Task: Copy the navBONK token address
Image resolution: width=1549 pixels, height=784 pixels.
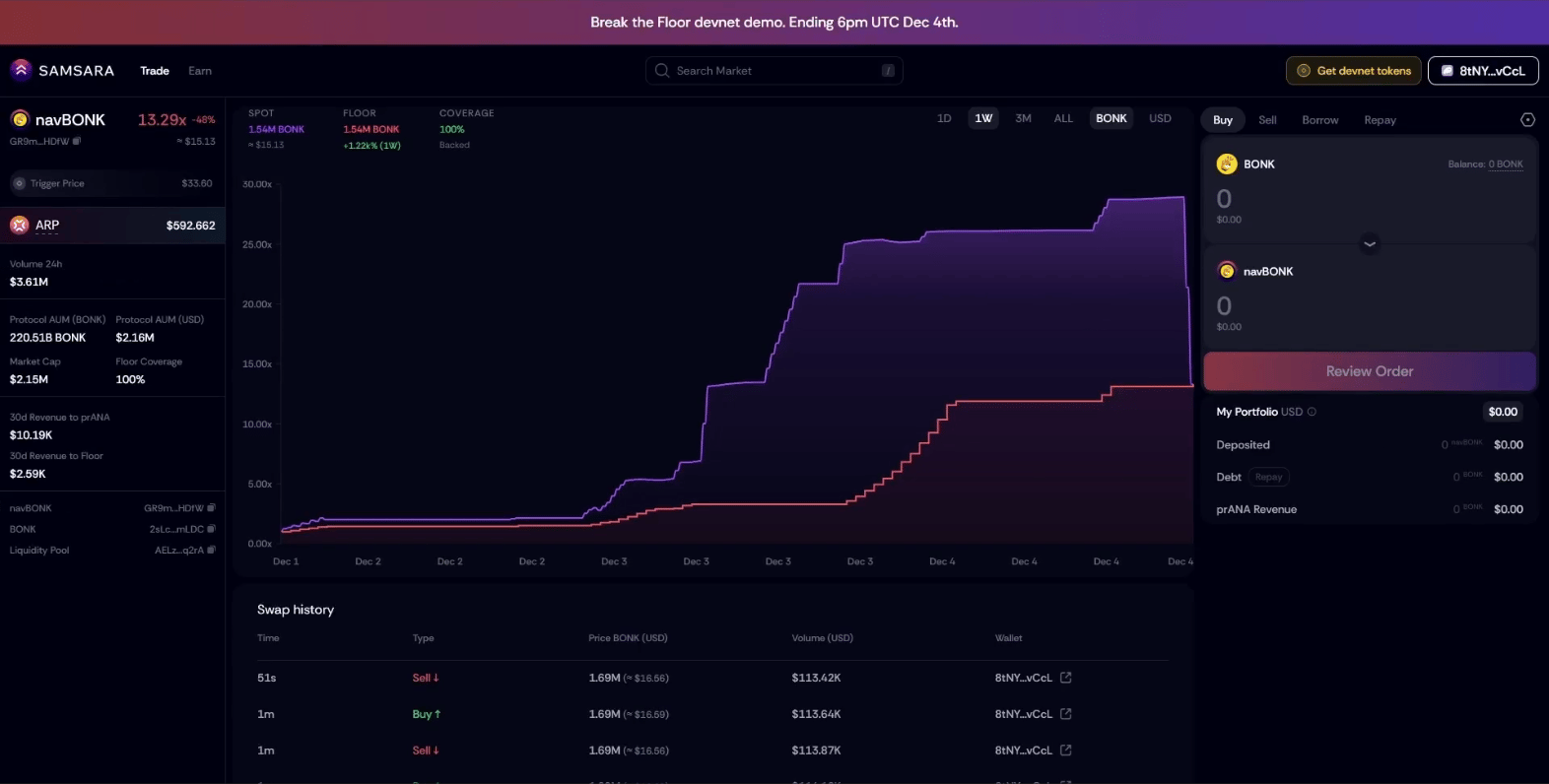Action: (212, 508)
